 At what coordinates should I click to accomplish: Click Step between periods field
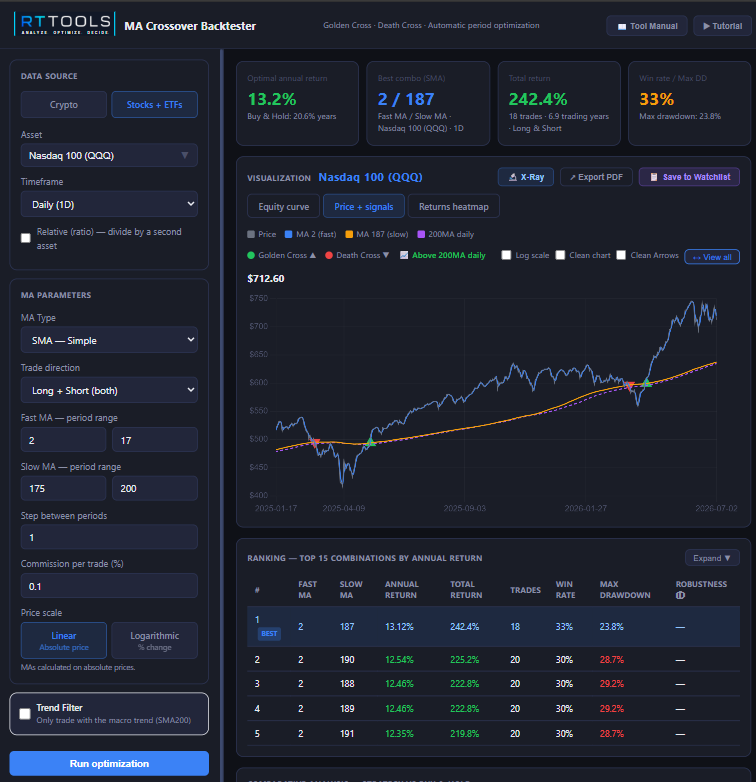109,537
